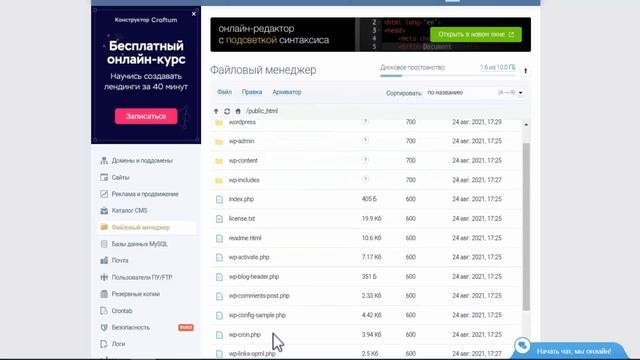Click 405 Б size of index.php
The width and height of the screenshot is (640, 360).
click(x=369, y=199)
